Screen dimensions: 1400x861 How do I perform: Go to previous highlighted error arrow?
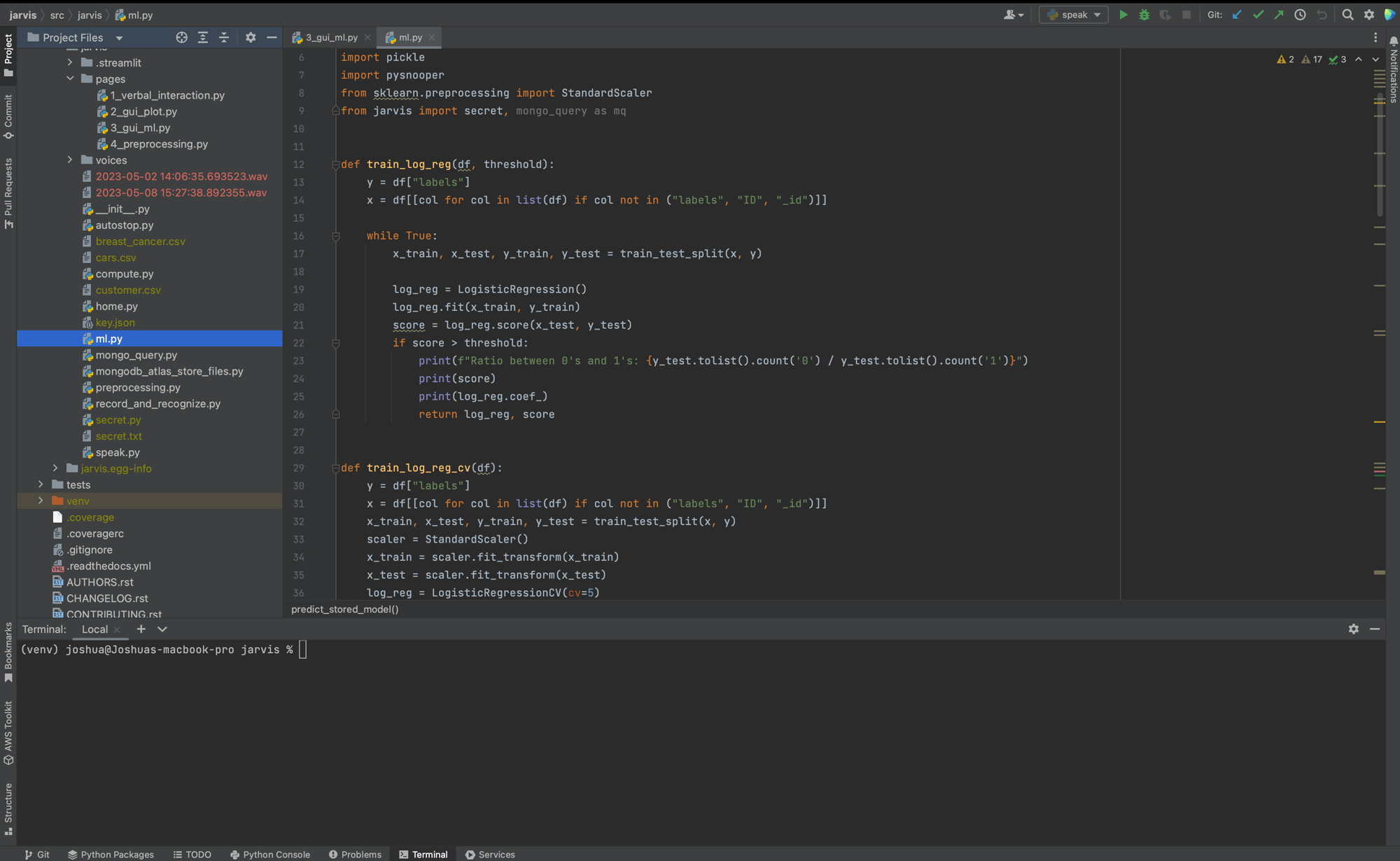1359,59
